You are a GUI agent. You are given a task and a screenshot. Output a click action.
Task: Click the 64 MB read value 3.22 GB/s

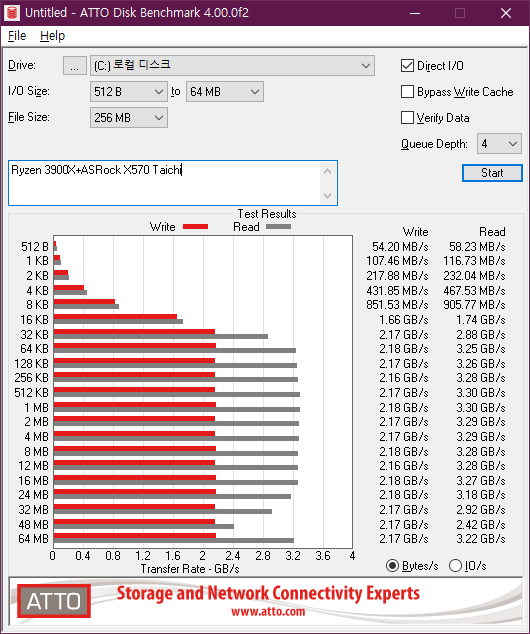pyautogui.click(x=481, y=539)
